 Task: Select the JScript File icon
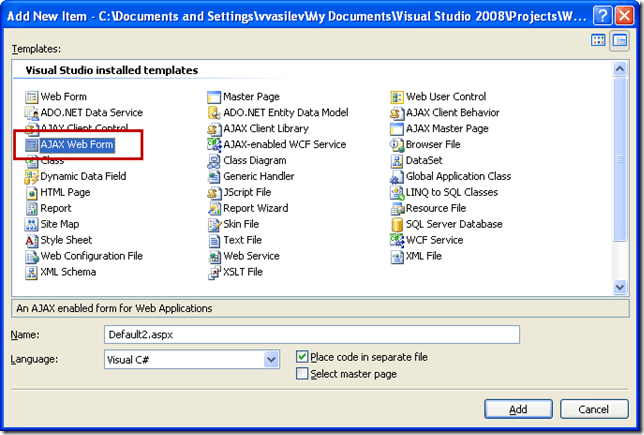214,193
